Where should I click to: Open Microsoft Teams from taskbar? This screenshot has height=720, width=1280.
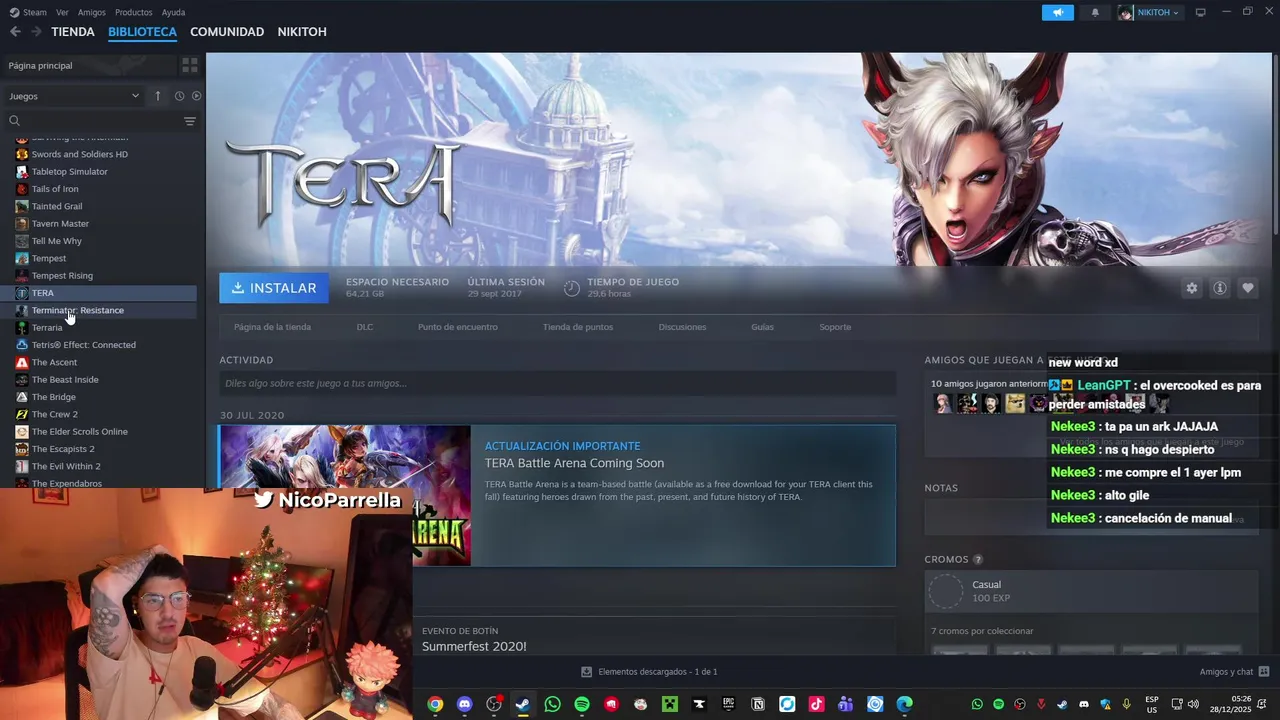click(846, 704)
